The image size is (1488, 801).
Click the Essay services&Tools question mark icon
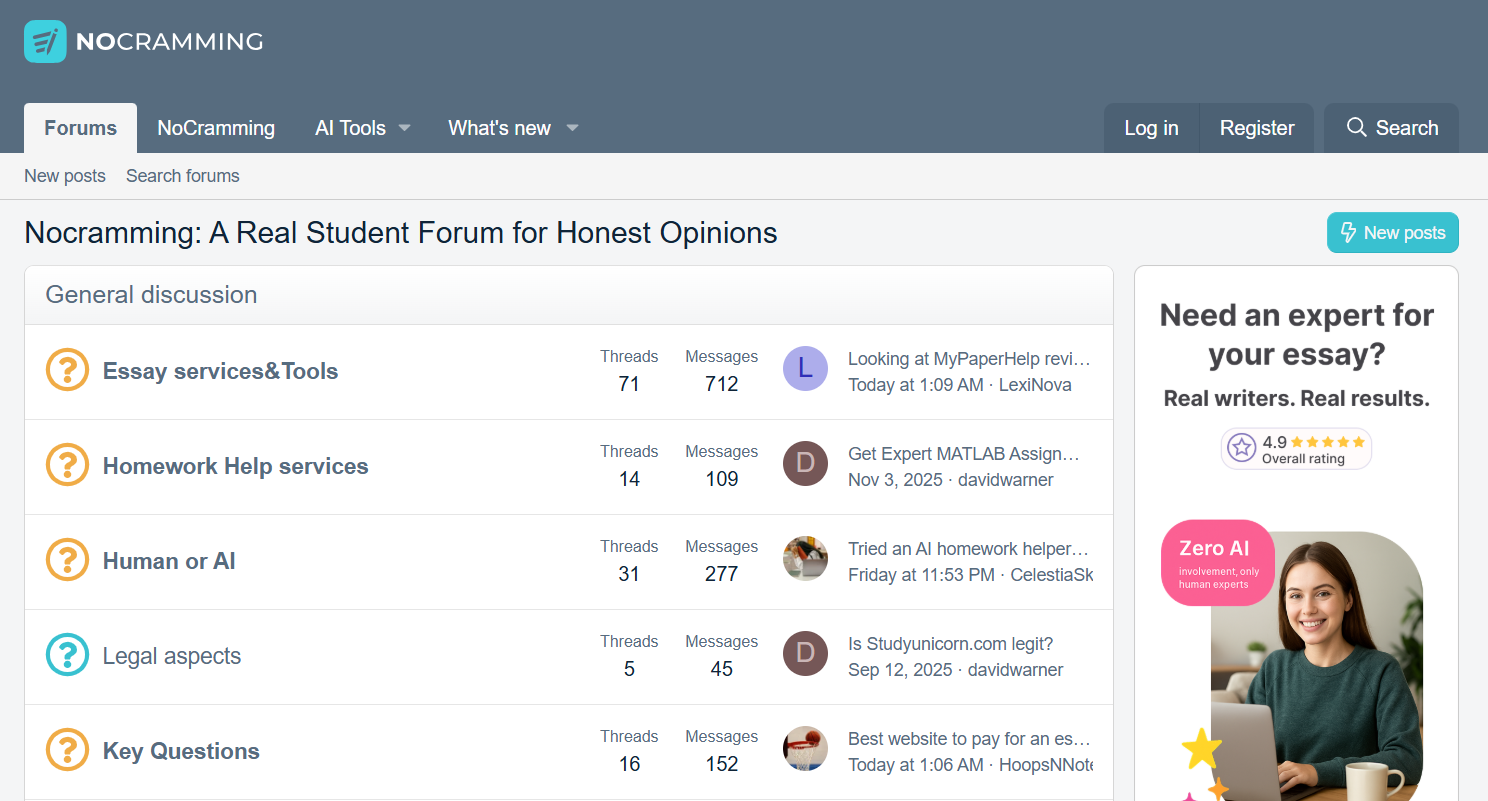coord(68,371)
